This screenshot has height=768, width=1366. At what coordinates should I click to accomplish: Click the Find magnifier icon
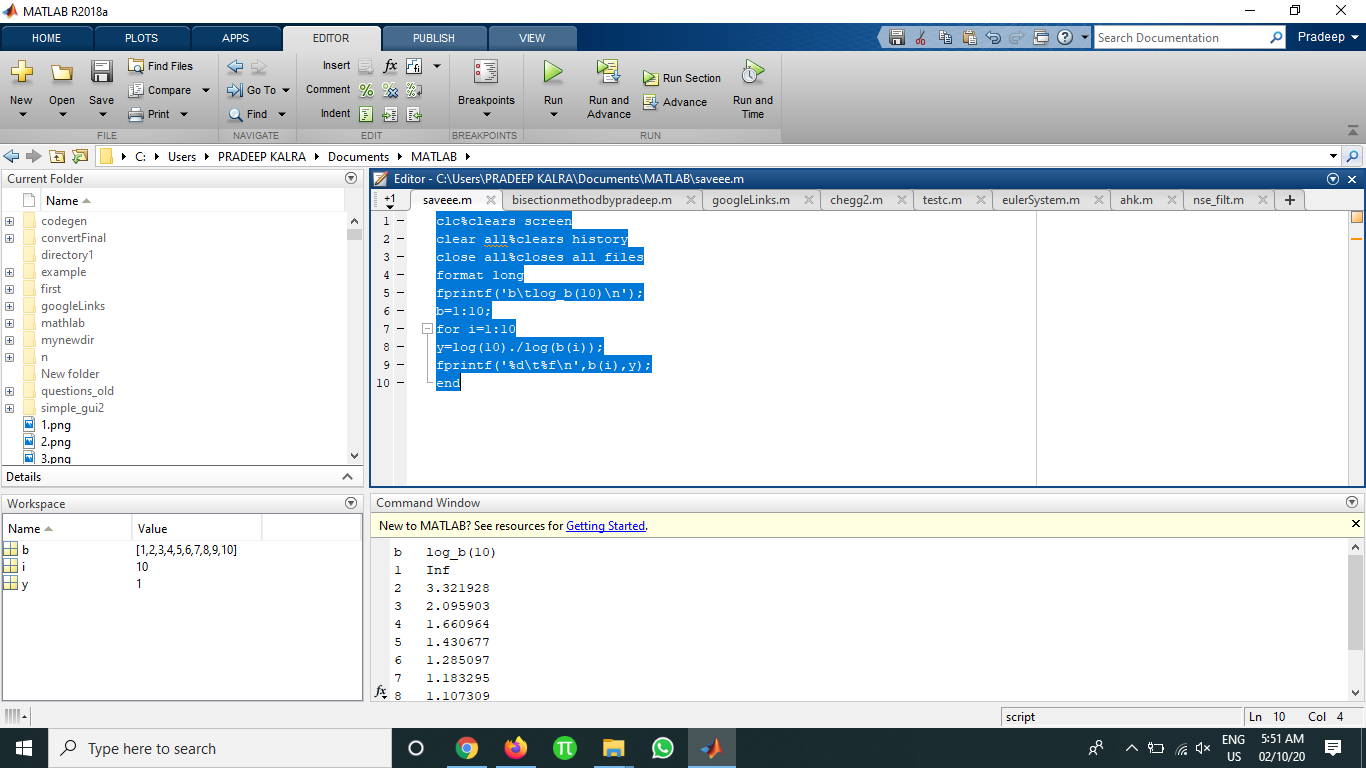coord(236,114)
